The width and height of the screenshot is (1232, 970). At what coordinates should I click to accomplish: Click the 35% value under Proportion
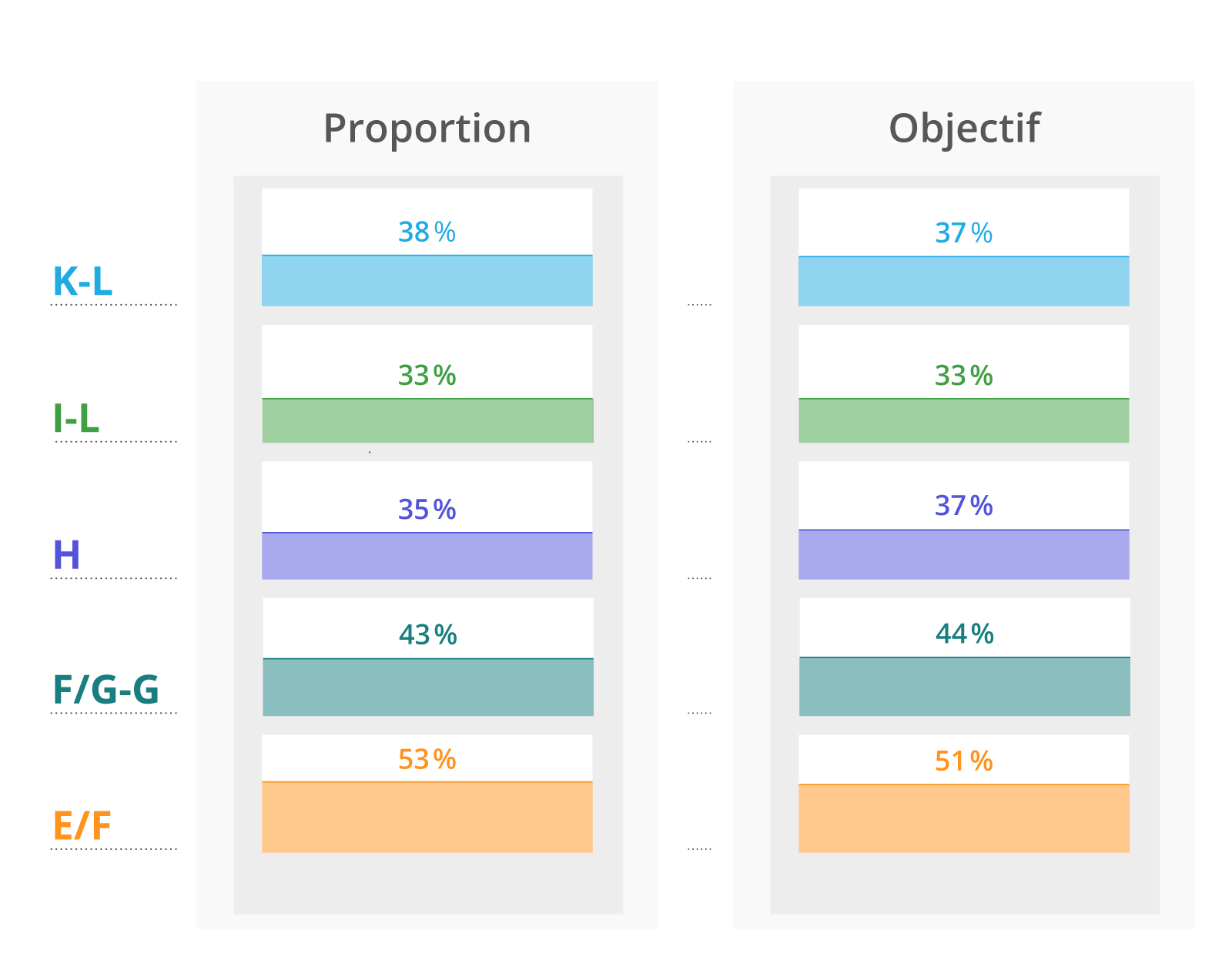point(427,510)
